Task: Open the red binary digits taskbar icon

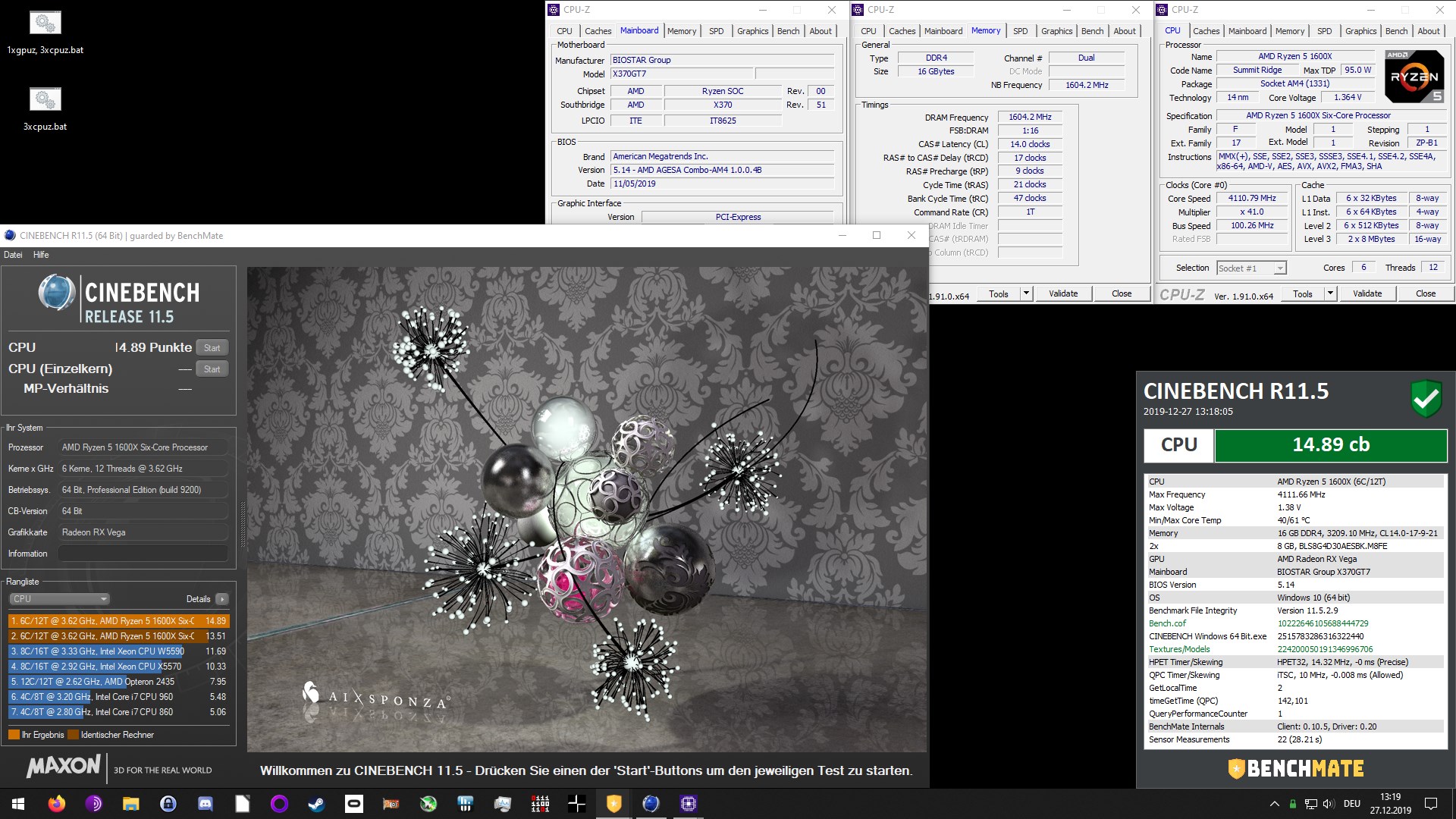Action: click(x=540, y=804)
